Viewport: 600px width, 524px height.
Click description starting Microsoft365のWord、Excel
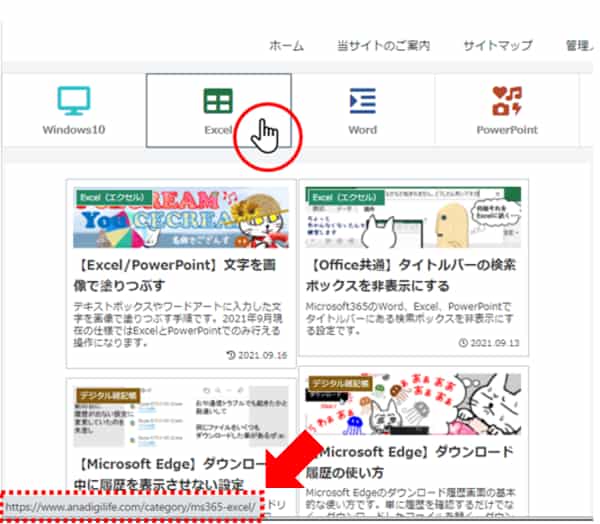click(x=409, y=318)
